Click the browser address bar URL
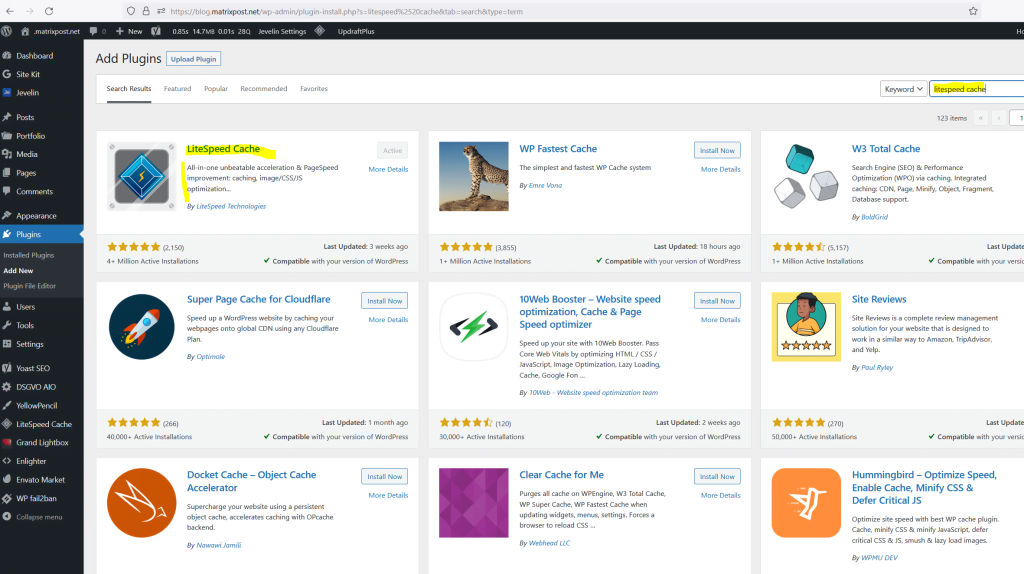Screen dimensions: 1024x574 pyautogui.click(x=346, y=11)
